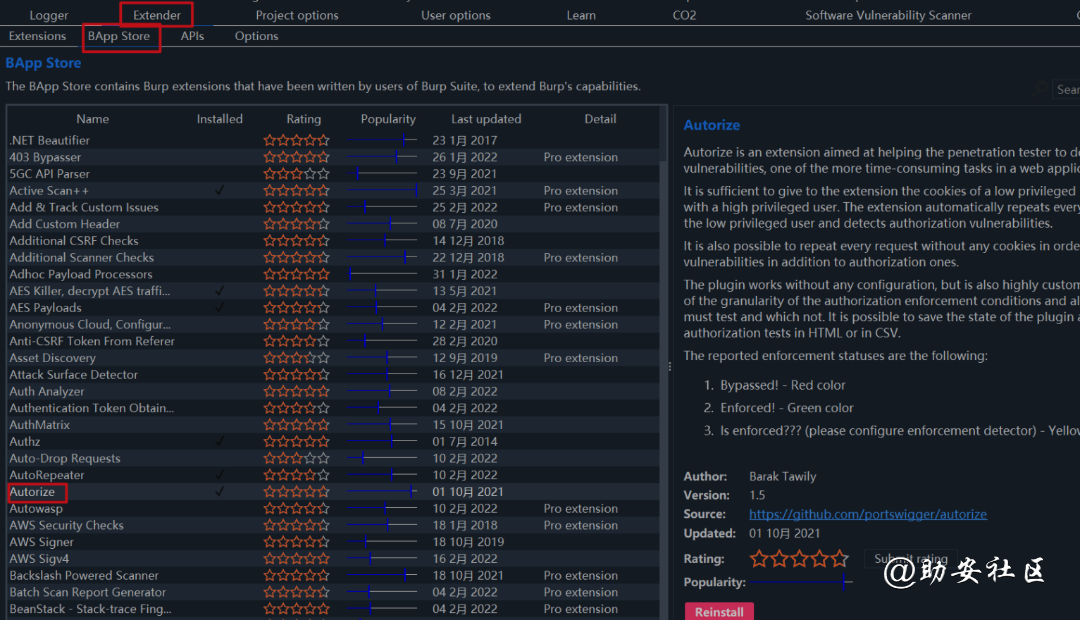Screen dimensions: 1080x620
Task: Click the Autorize popularity bar in details
Action: [801, 582]
